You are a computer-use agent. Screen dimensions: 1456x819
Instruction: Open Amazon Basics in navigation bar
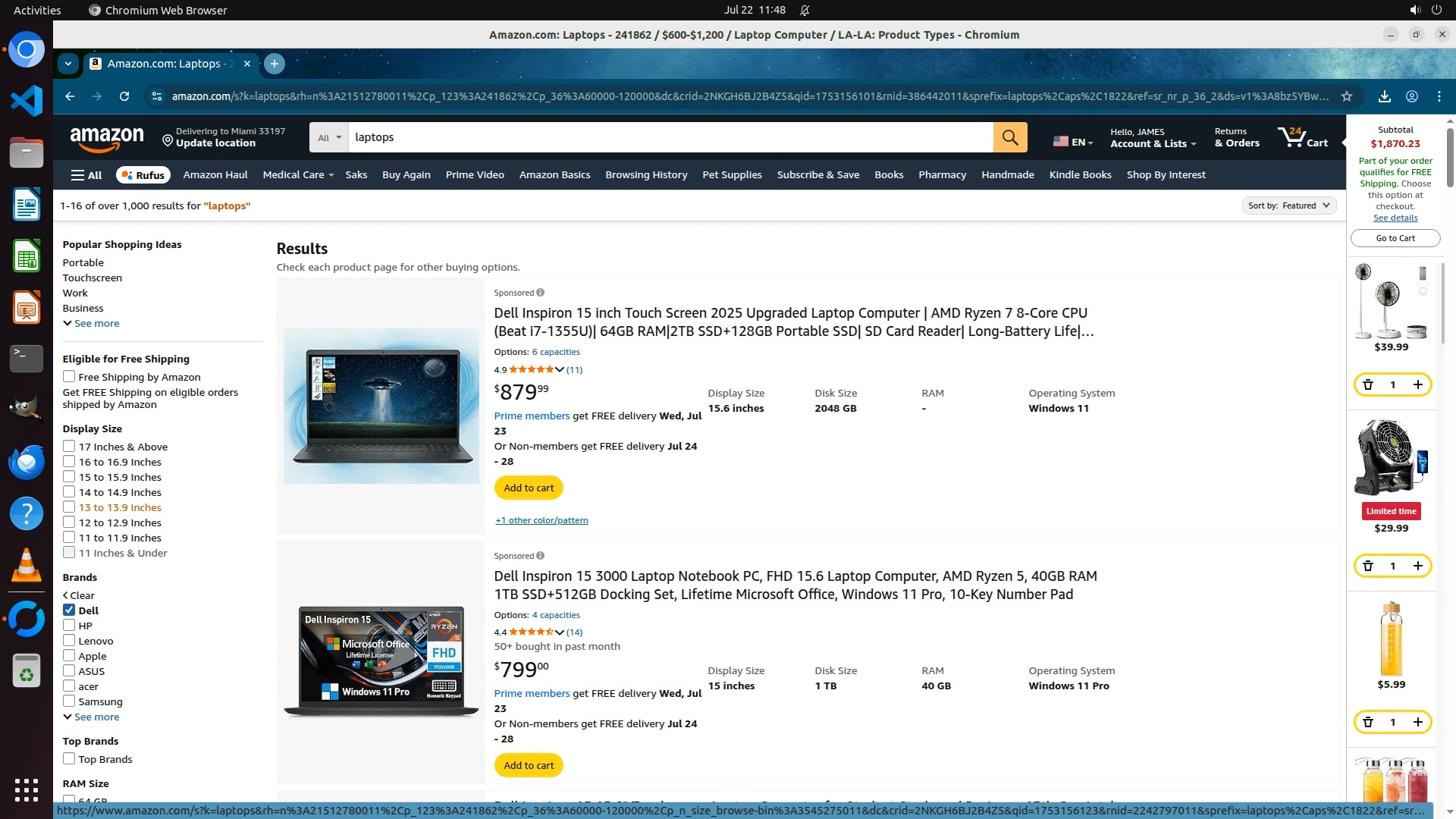click(554, 175)
